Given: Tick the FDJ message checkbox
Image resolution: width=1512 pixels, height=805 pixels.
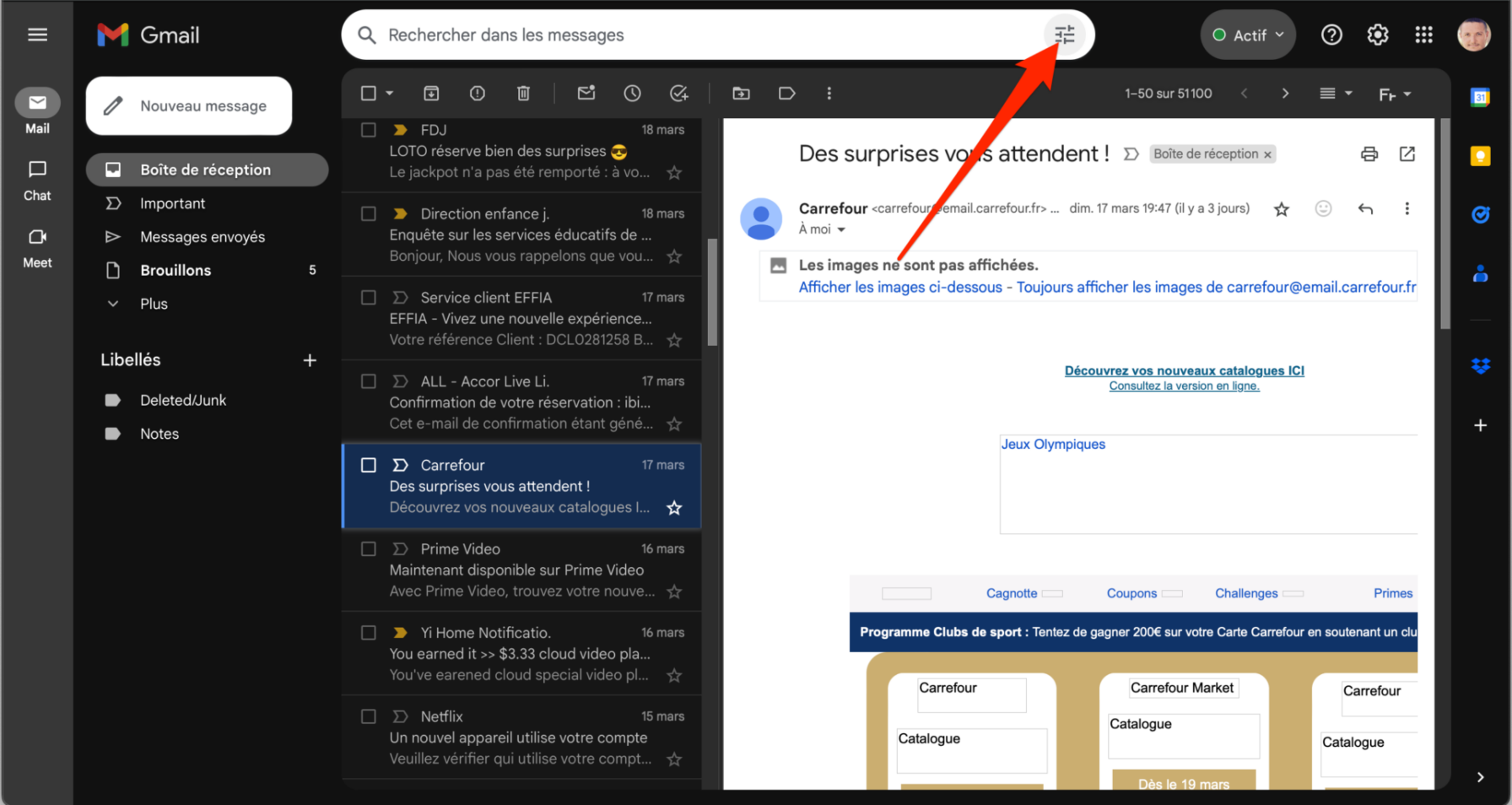Looking at the screenshot, I should 369,130.
